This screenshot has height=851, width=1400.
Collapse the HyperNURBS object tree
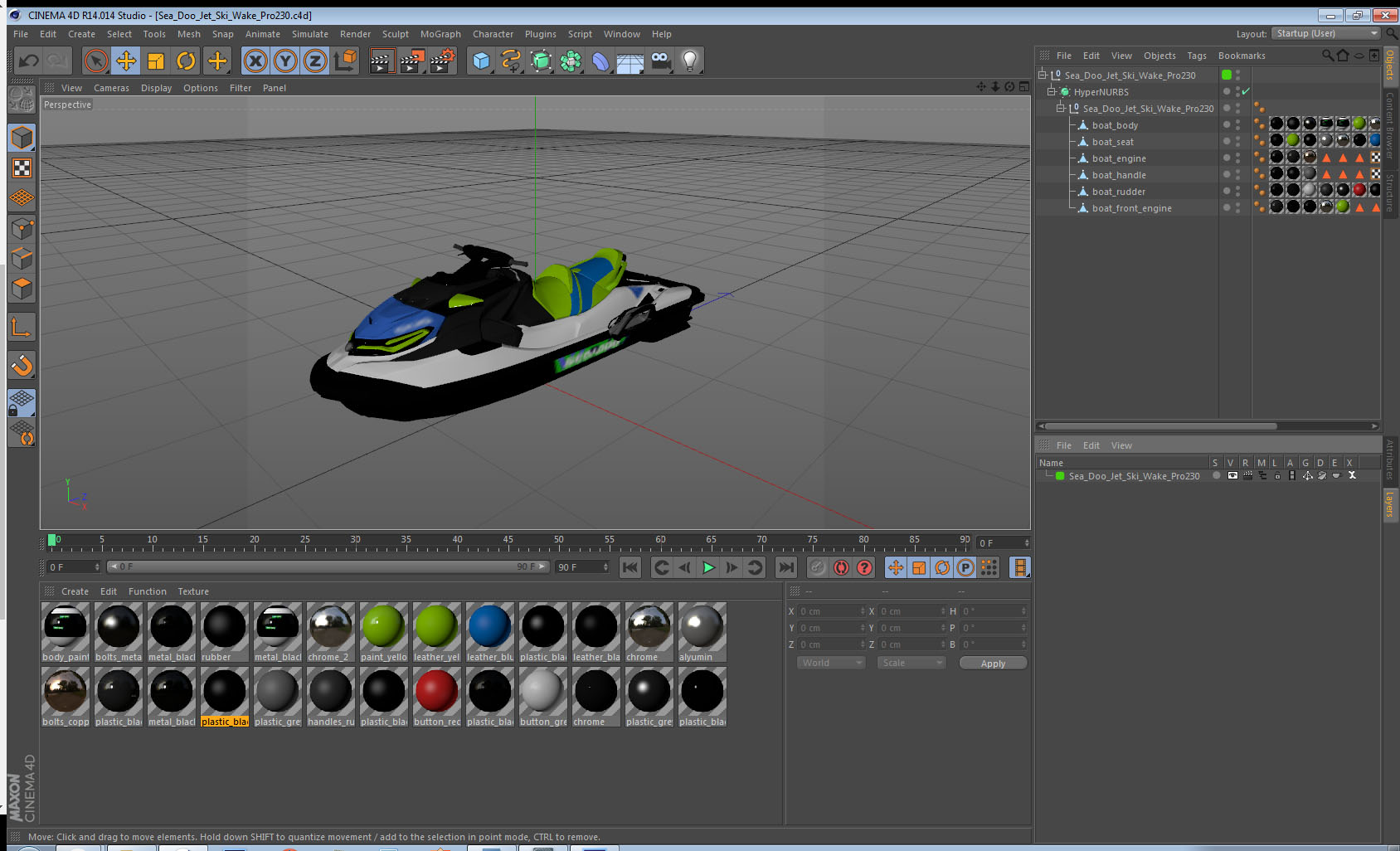coord(1051,91)
